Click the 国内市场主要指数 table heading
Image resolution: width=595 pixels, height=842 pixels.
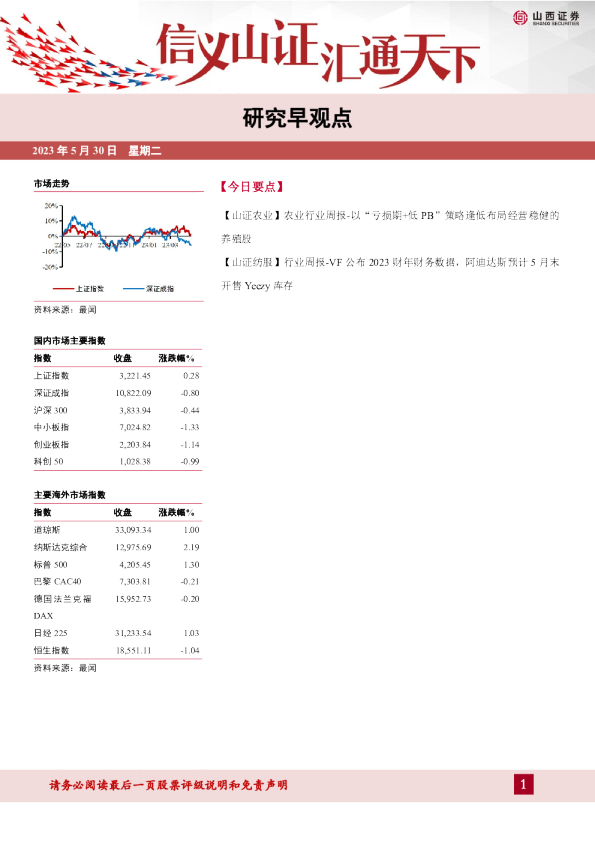(70, 340)
